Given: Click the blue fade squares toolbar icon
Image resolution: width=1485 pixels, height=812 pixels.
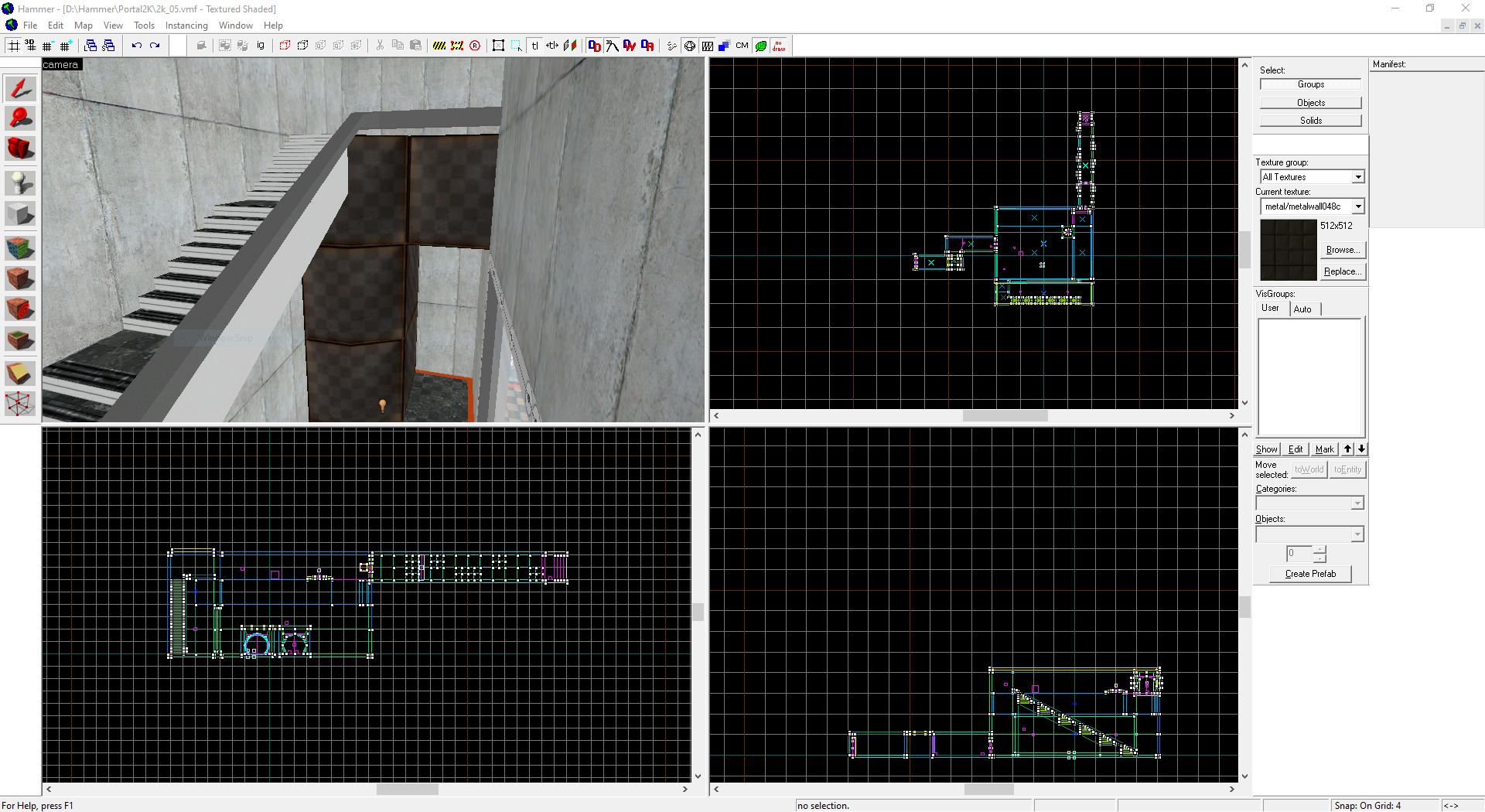Looking at the screenshot, I should click(x=725, y=46).
